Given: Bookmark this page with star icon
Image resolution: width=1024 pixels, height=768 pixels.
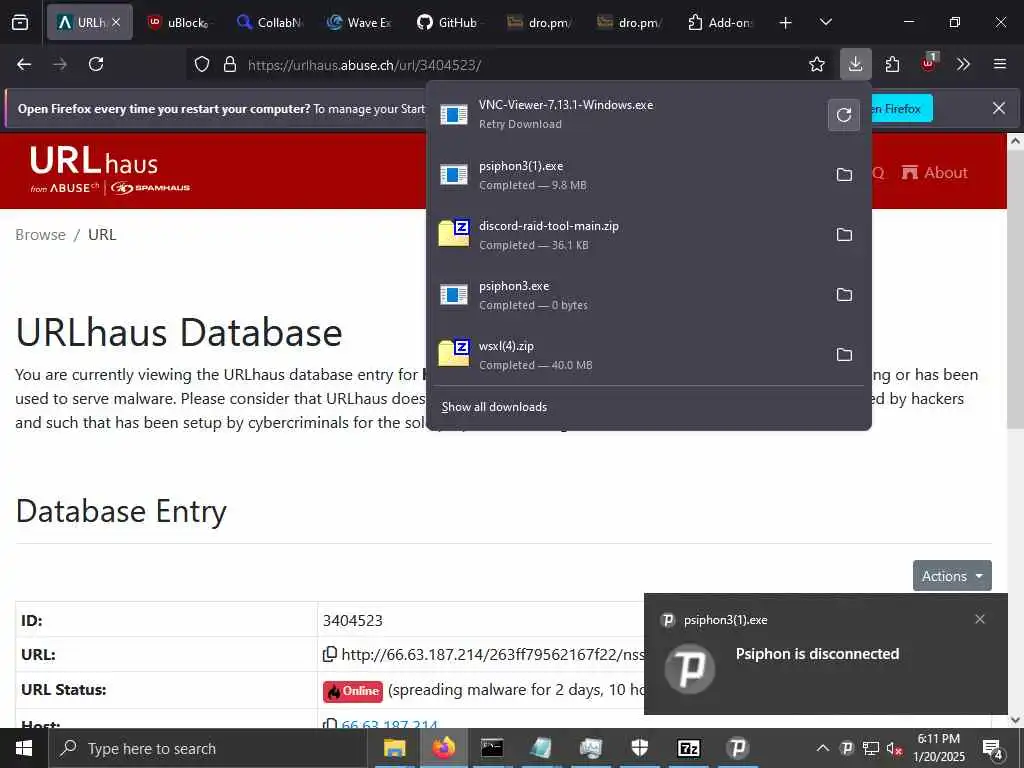Looking at the screenshot, I should [816, 64].
